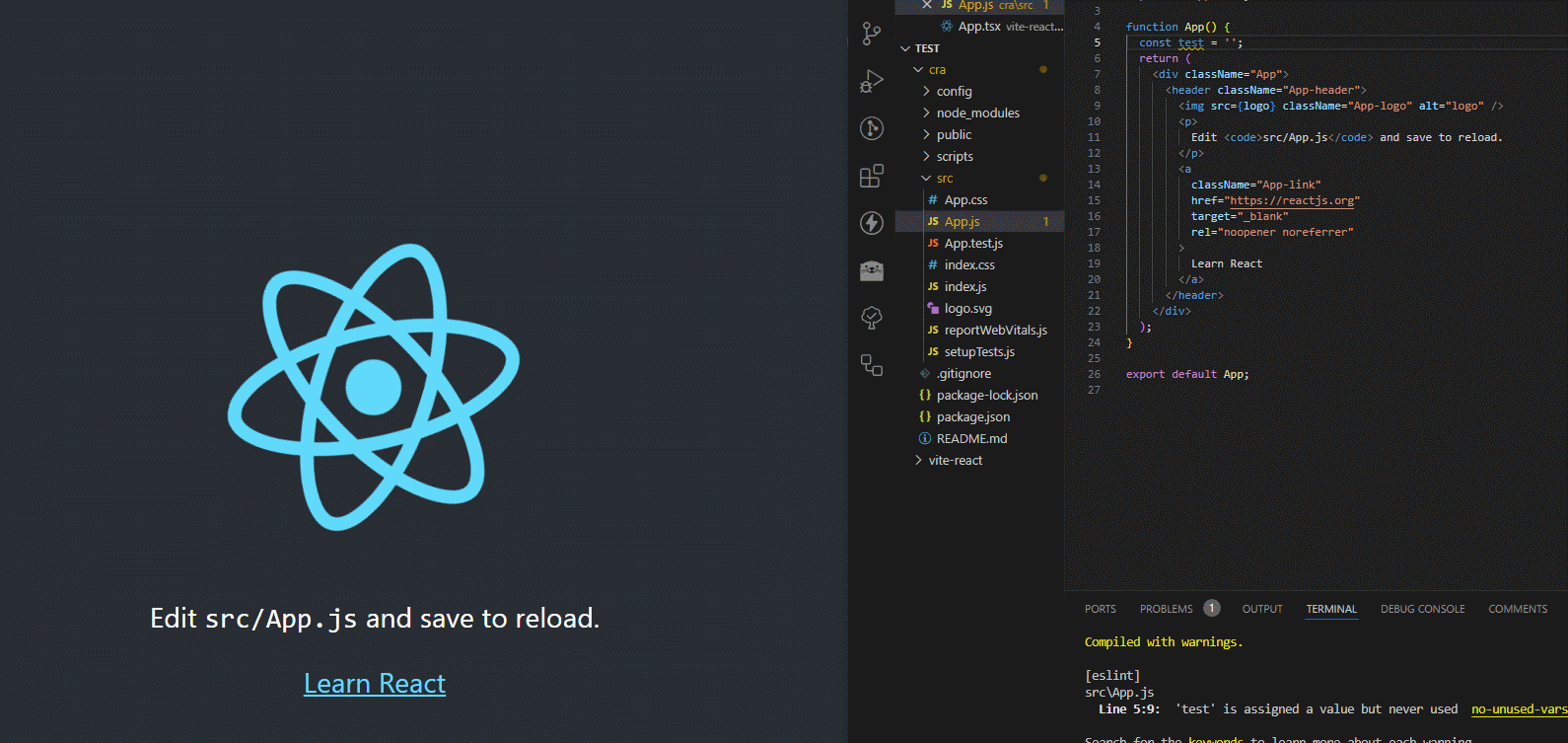Click the lightning bolt activity bar icon
Viewport: 1568px width, 743px height.
(x=871, y=223)
